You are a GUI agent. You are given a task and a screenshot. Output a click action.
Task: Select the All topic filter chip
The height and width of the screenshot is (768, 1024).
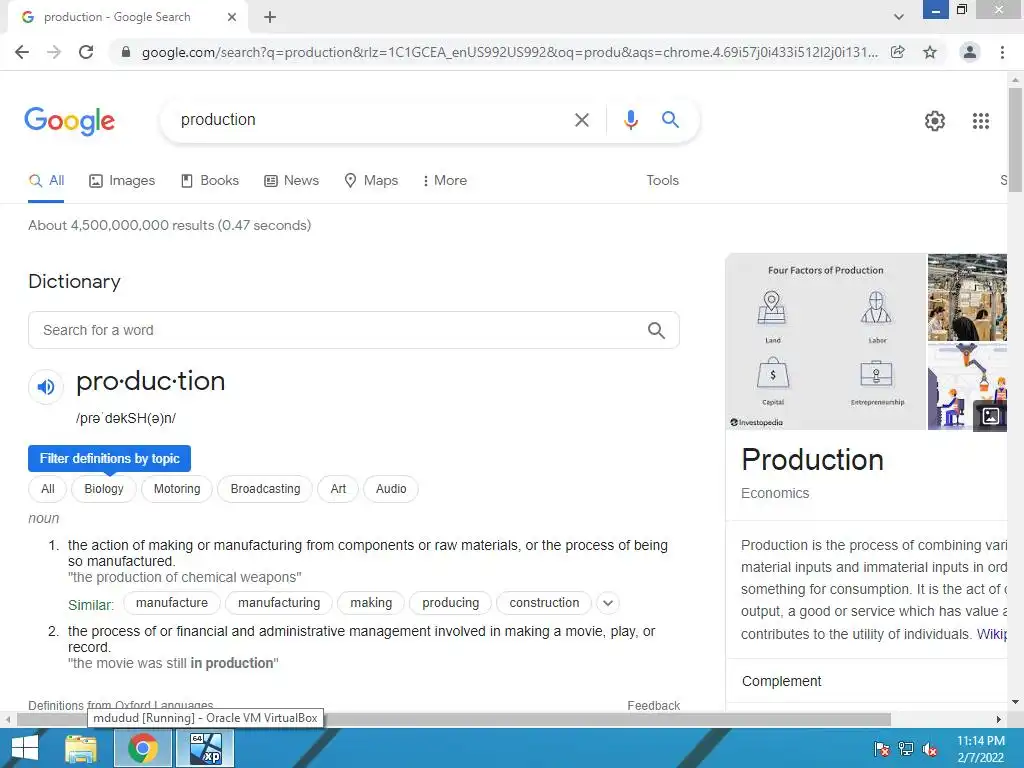click(x=48, y=489)
